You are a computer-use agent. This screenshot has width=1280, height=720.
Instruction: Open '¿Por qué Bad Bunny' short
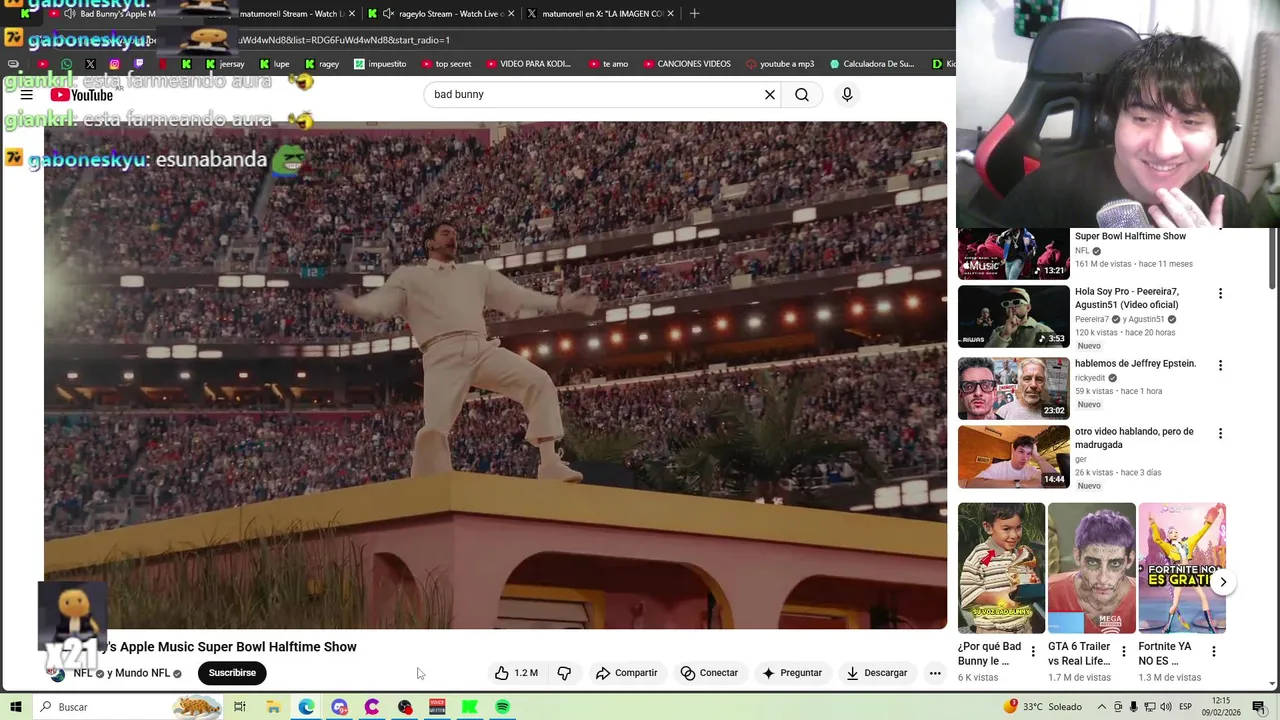(1001, 568)
